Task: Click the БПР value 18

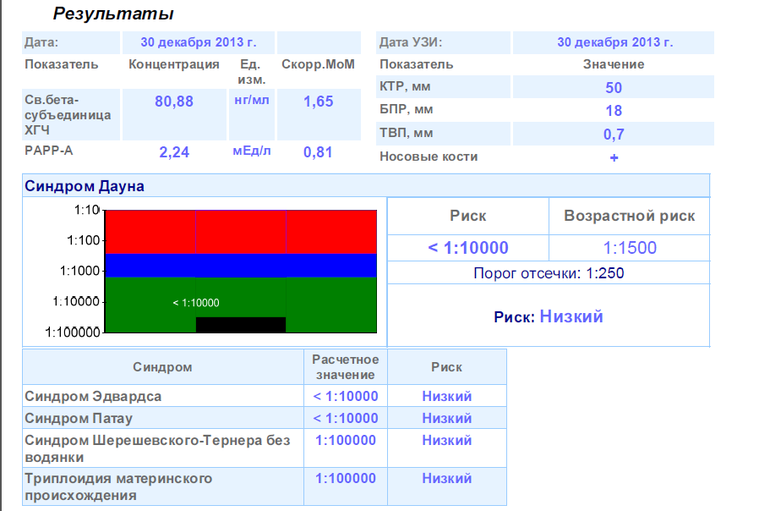Action: coord(613,110)
